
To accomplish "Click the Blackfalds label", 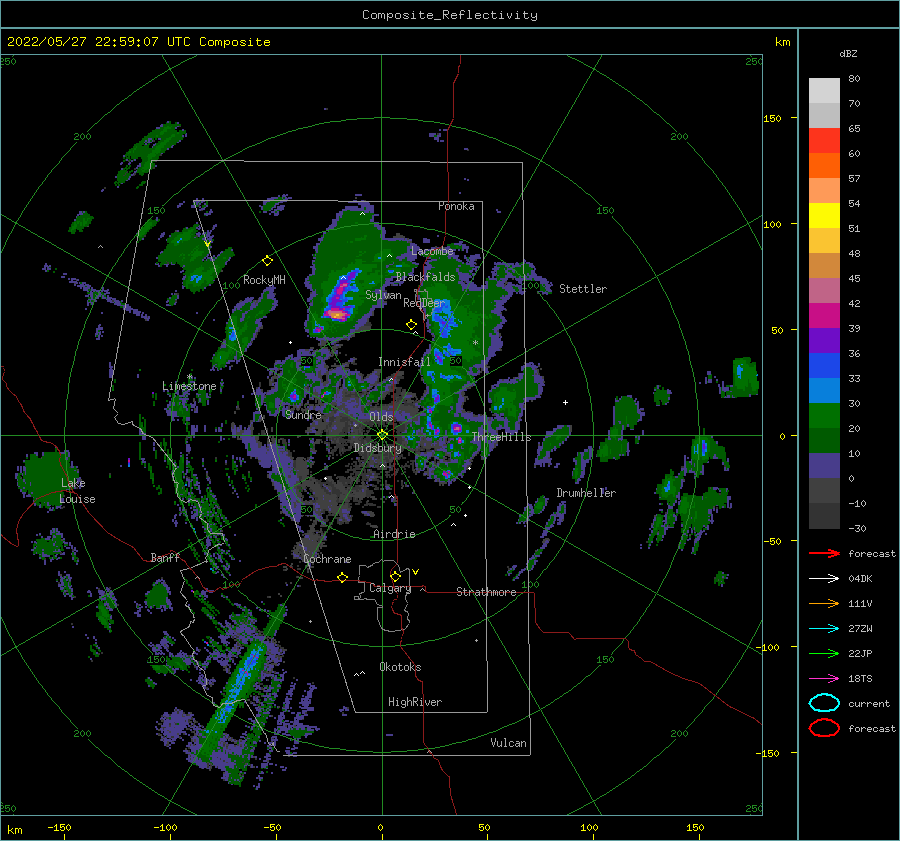I will pos(425,277).
